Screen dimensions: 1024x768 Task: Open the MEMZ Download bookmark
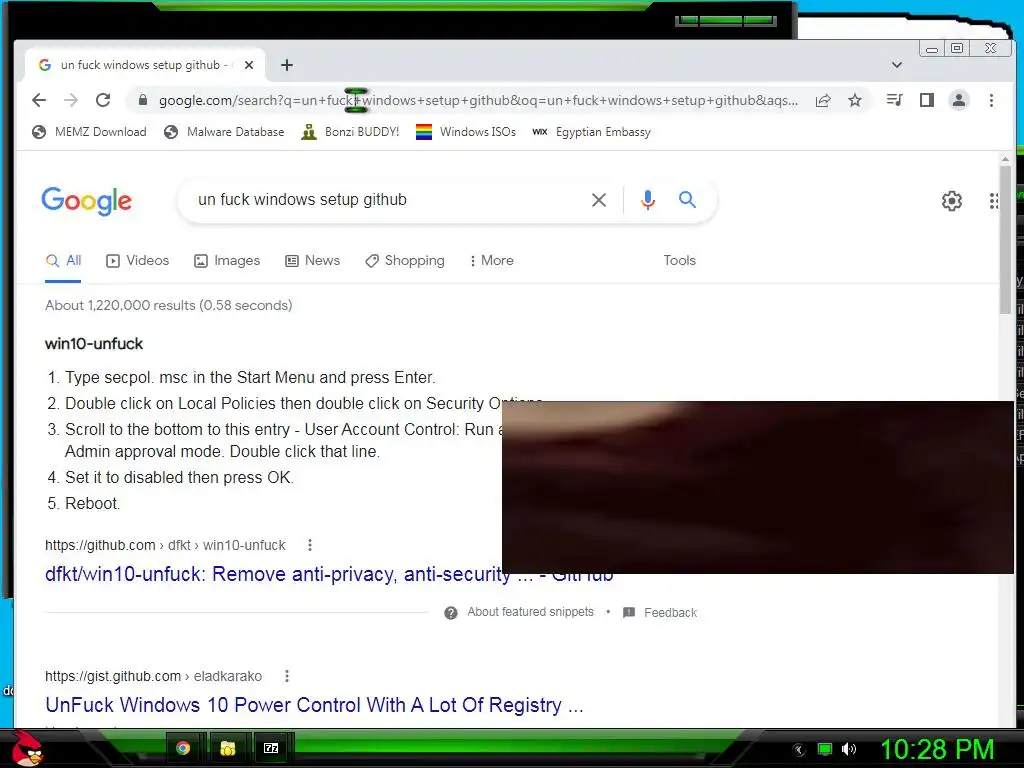89,132
